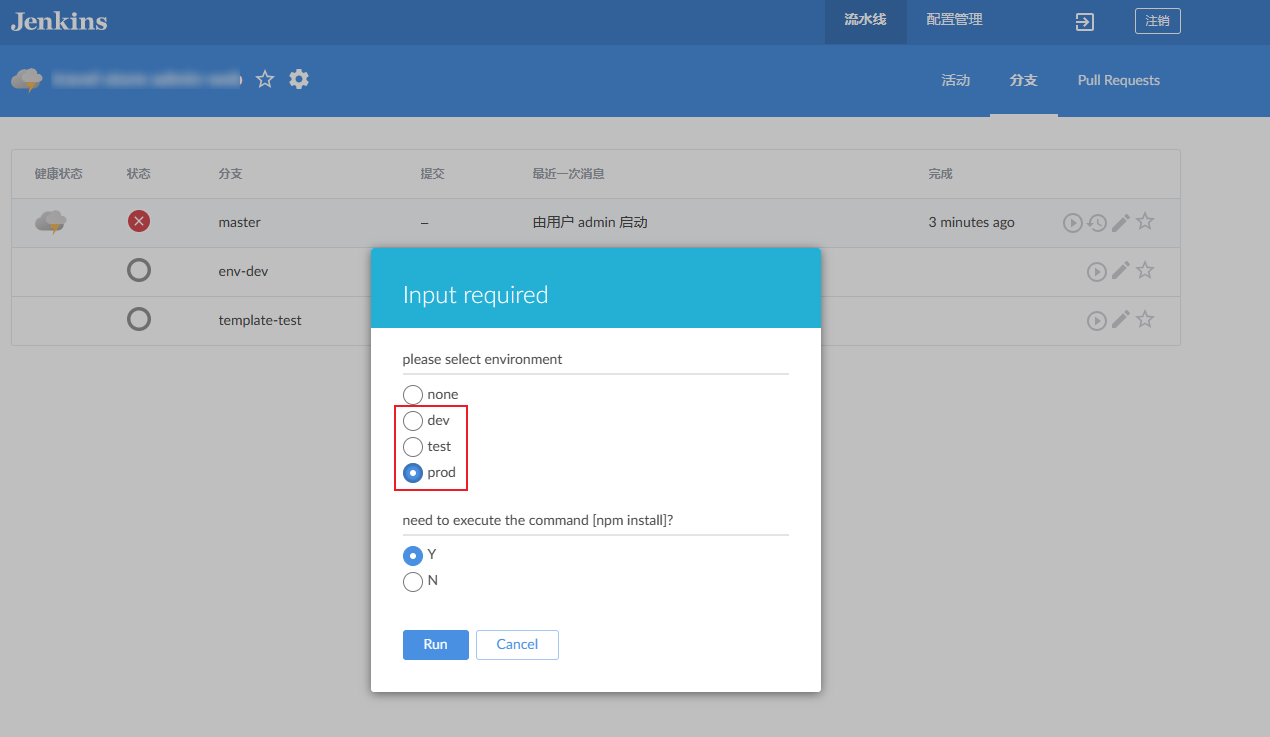Cancel the Input required dialog
This screenshot has height=737, width=1270.
[517, 645]
